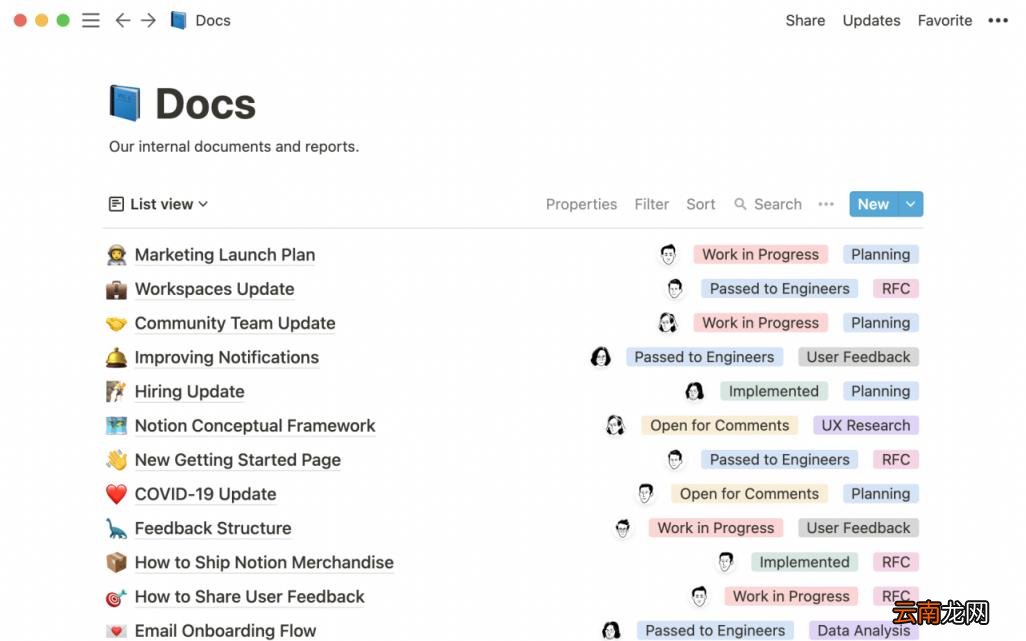Click the assignee avatar on Improving Notifications row
1026x641 pixels.
tap(601, 356)
